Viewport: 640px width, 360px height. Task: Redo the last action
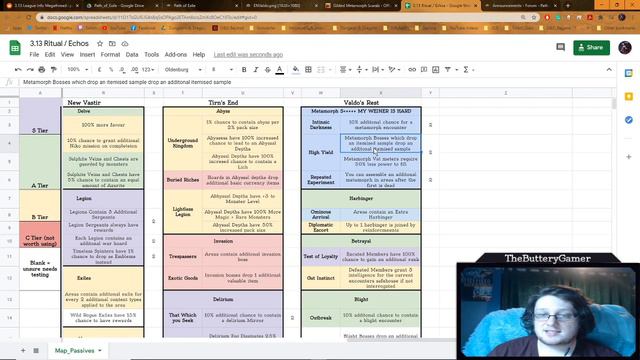point(30,70)
